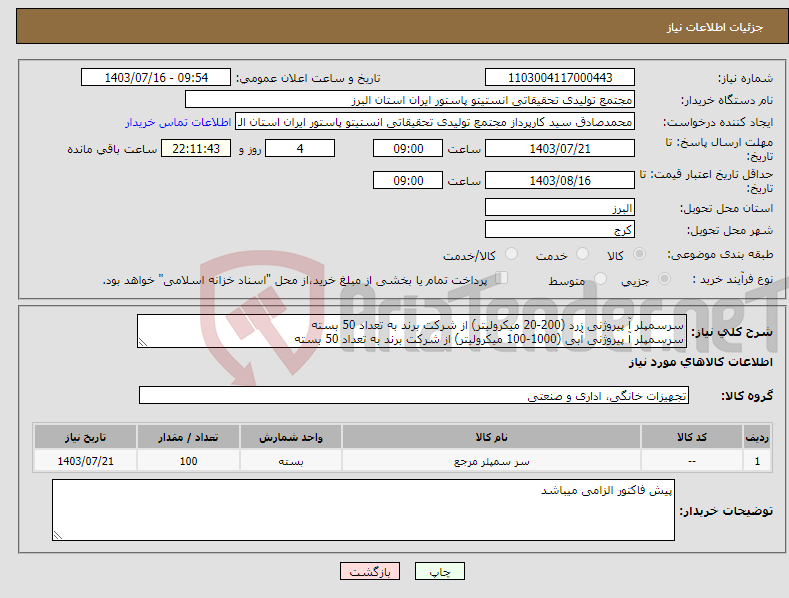
Task: Click the general need description text area
Action: [412, 331]
